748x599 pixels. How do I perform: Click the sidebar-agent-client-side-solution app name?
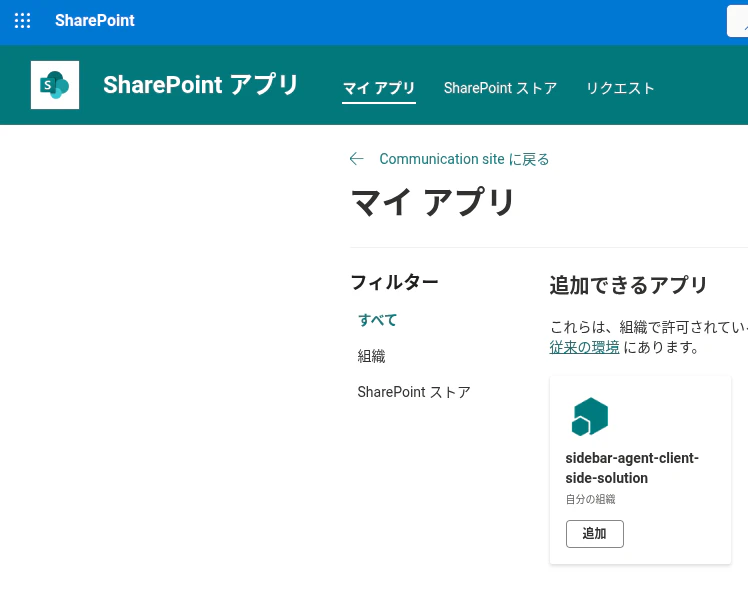[632, 468]
